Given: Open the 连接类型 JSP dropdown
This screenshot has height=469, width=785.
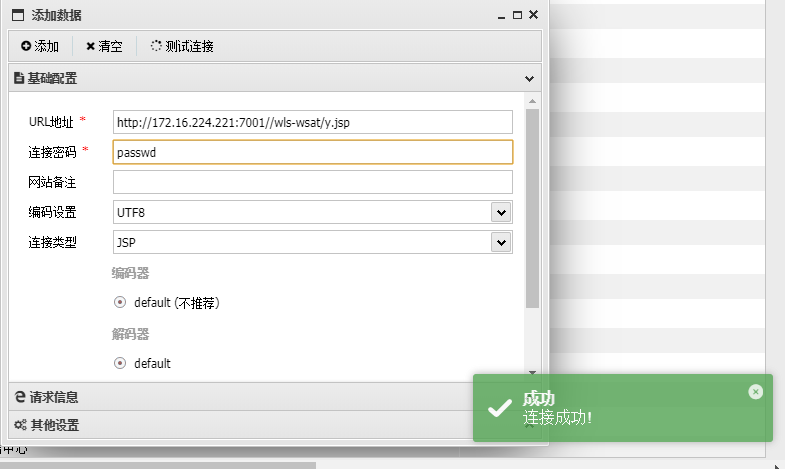Looking at the screenshot, I should click(501, 242).
